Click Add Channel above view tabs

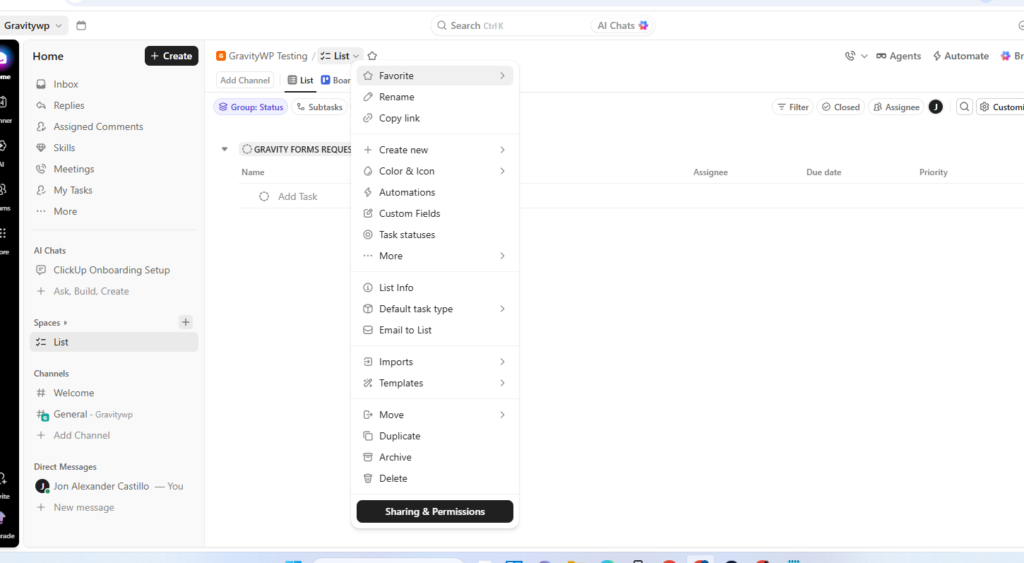point(245,80)
